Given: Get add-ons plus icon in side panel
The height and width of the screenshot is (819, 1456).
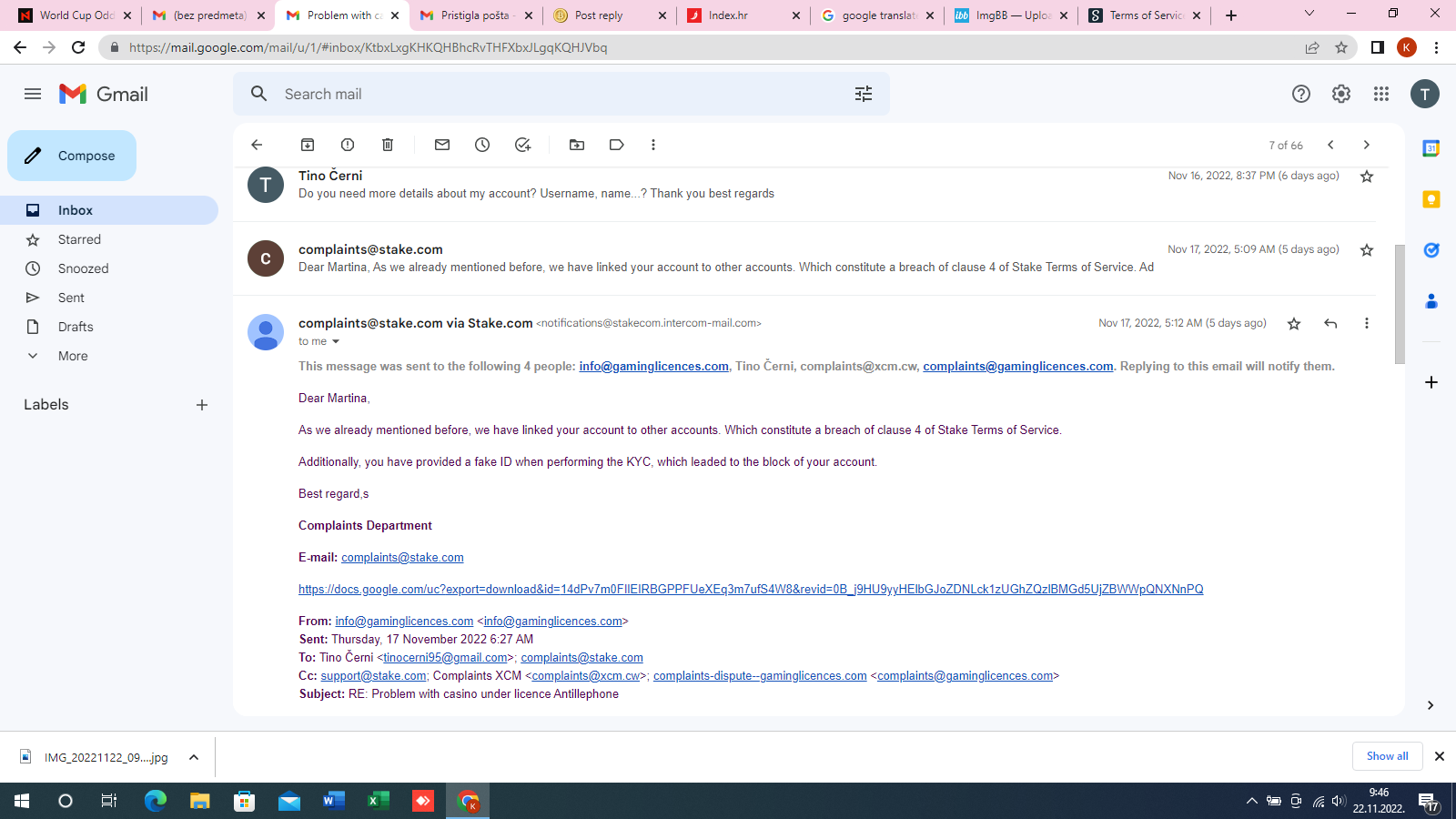Looking at the screenshot, I should coord(1431,382).
